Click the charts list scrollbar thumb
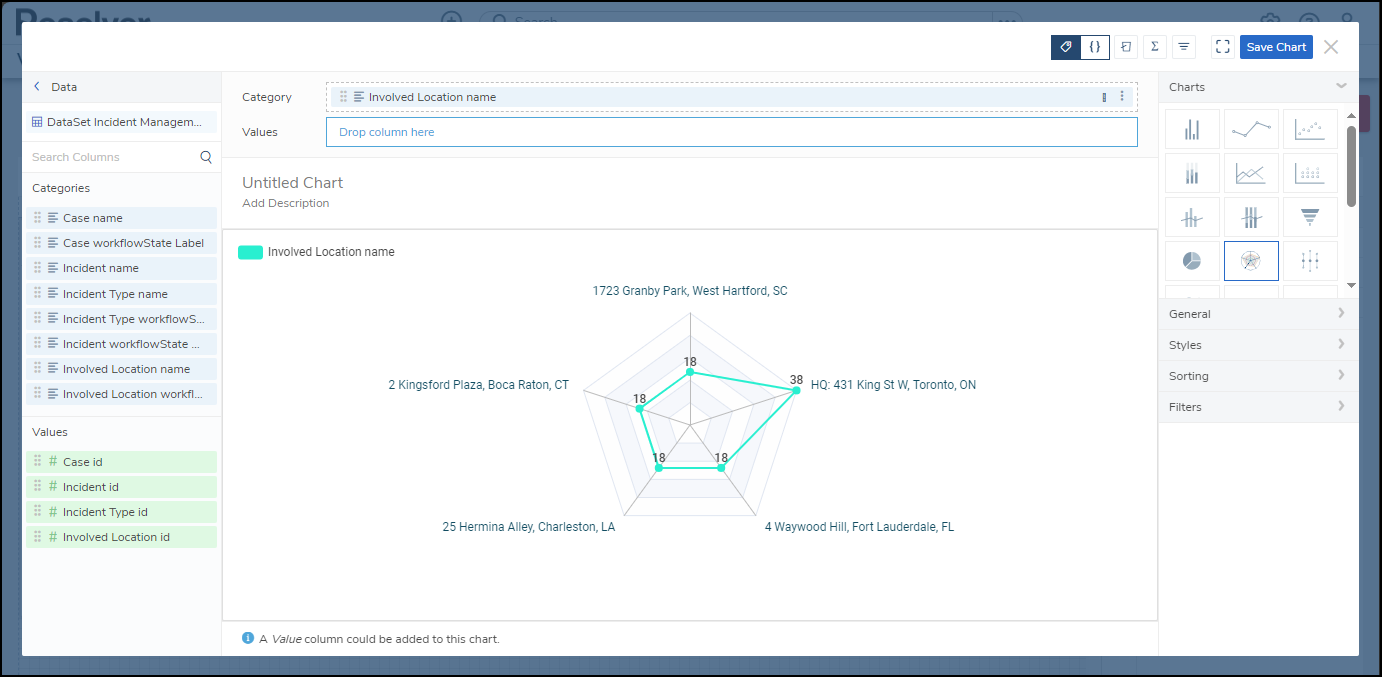 pos(1351,165)
